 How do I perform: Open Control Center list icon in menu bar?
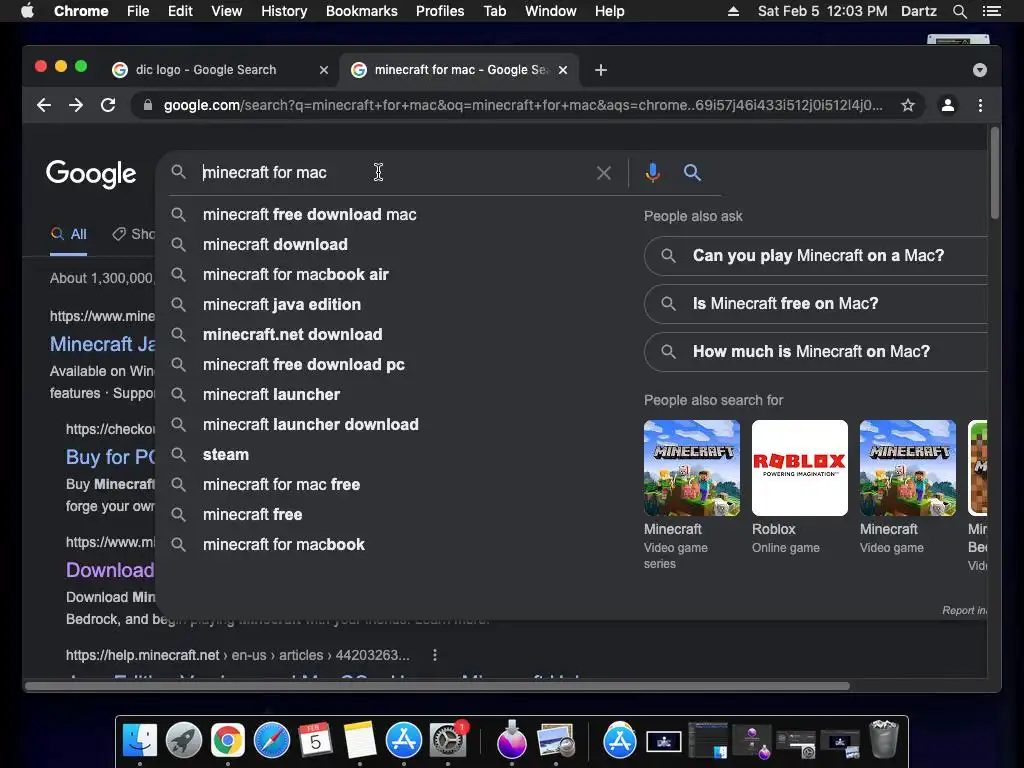coord(991,11)
